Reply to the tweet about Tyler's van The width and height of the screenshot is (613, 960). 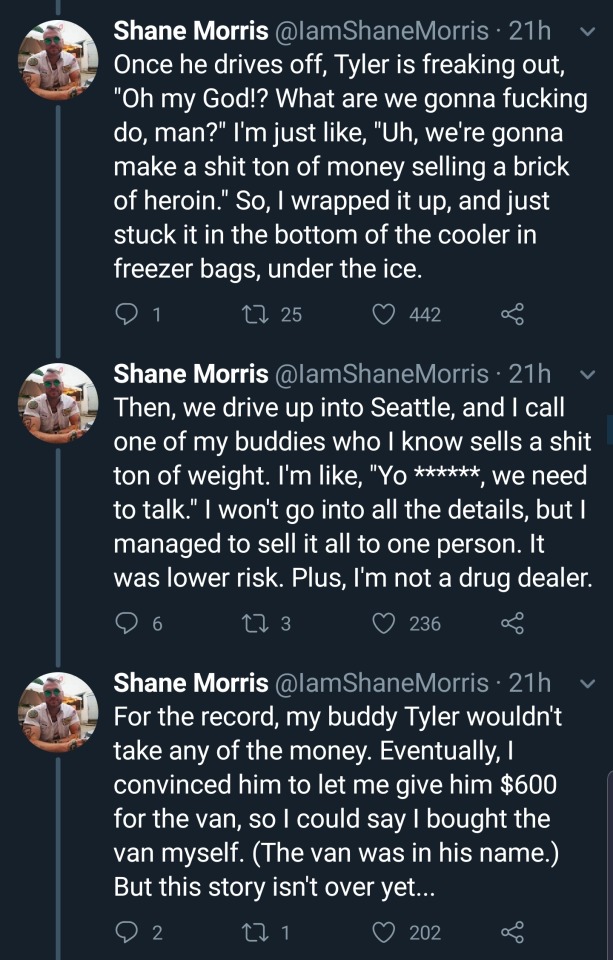127,933
